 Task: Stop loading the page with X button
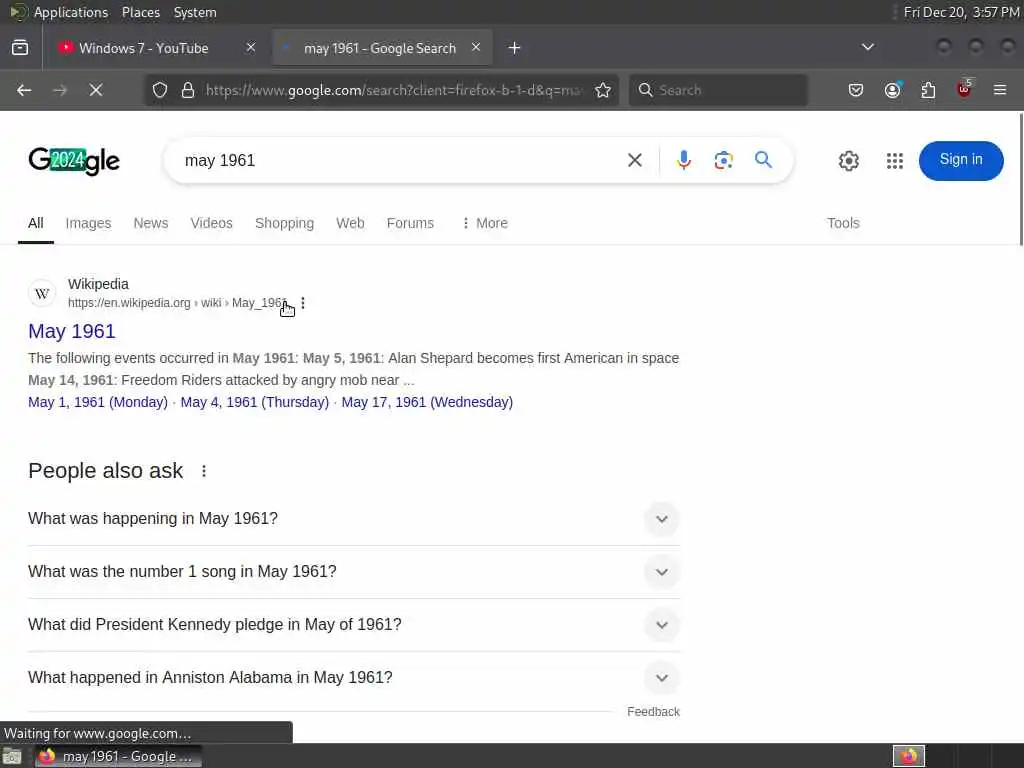[x=96, y=90]
